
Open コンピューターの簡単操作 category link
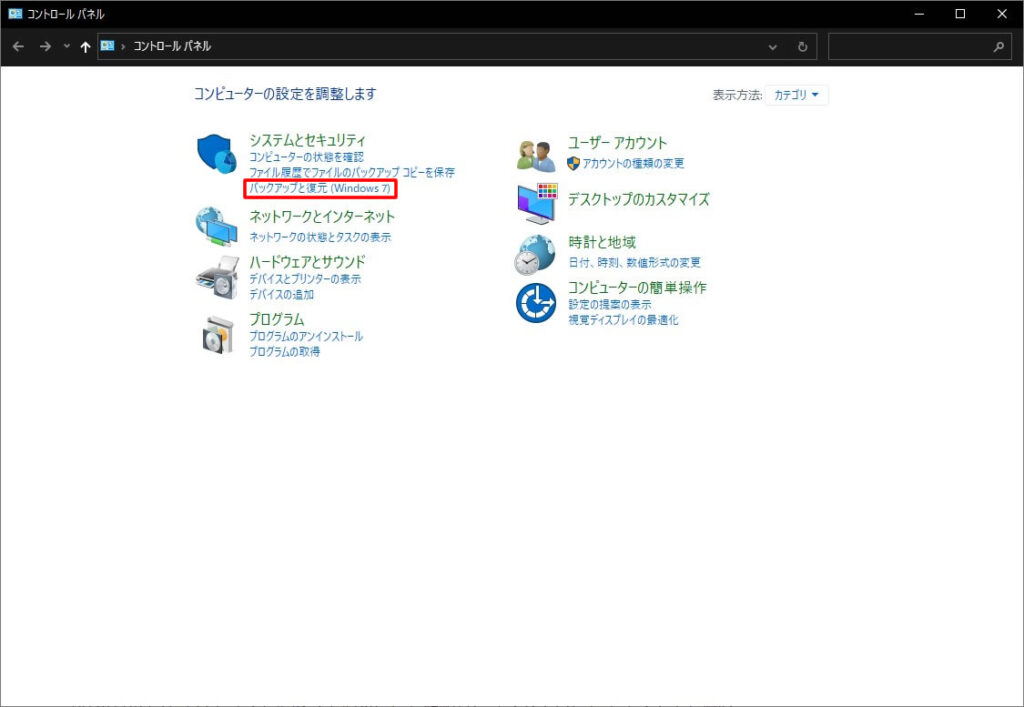pyautogui.click(x=637, y=287)
